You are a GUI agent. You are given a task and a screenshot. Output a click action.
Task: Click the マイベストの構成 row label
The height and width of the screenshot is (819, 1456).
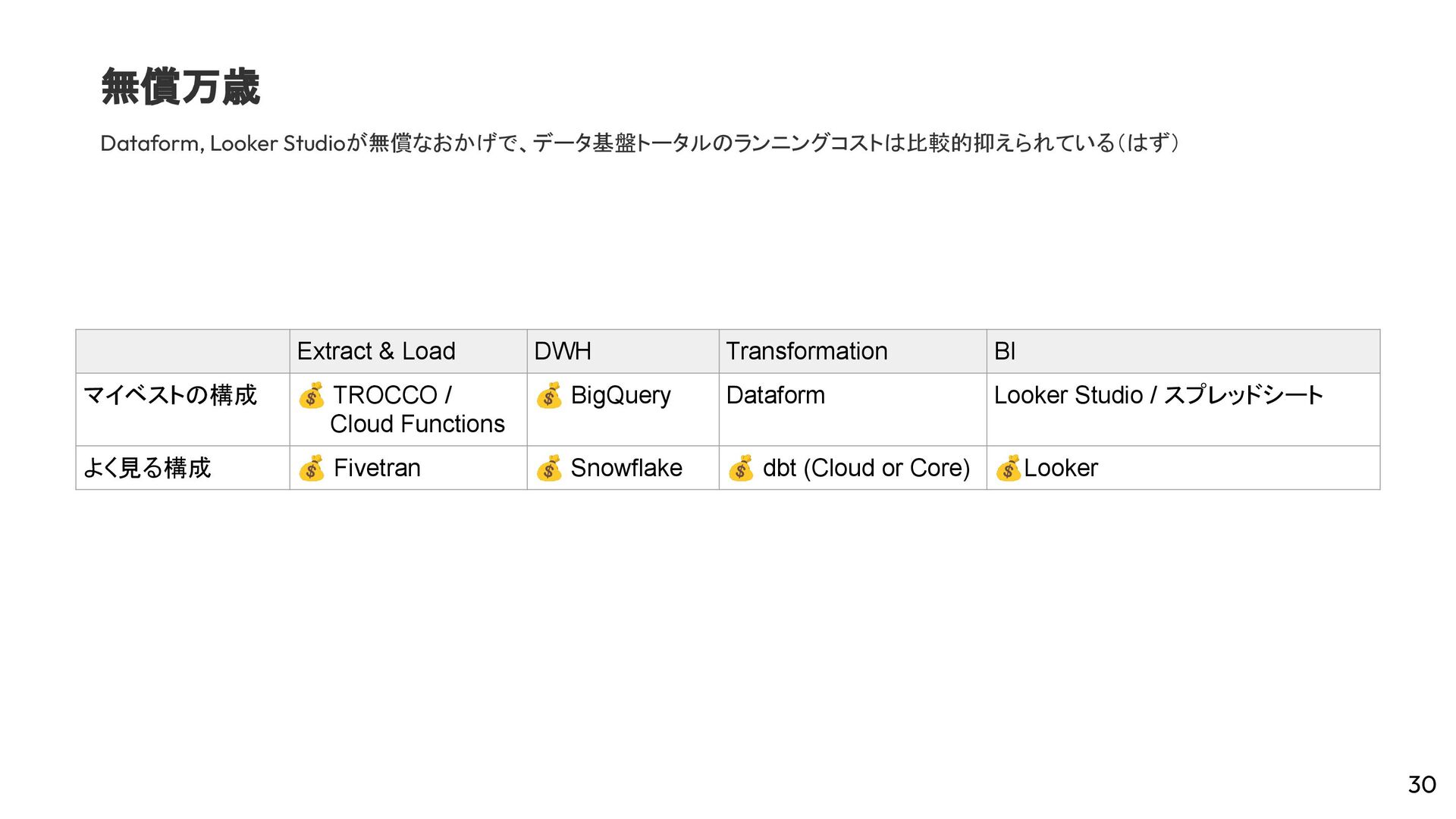(x=170, y=395)
